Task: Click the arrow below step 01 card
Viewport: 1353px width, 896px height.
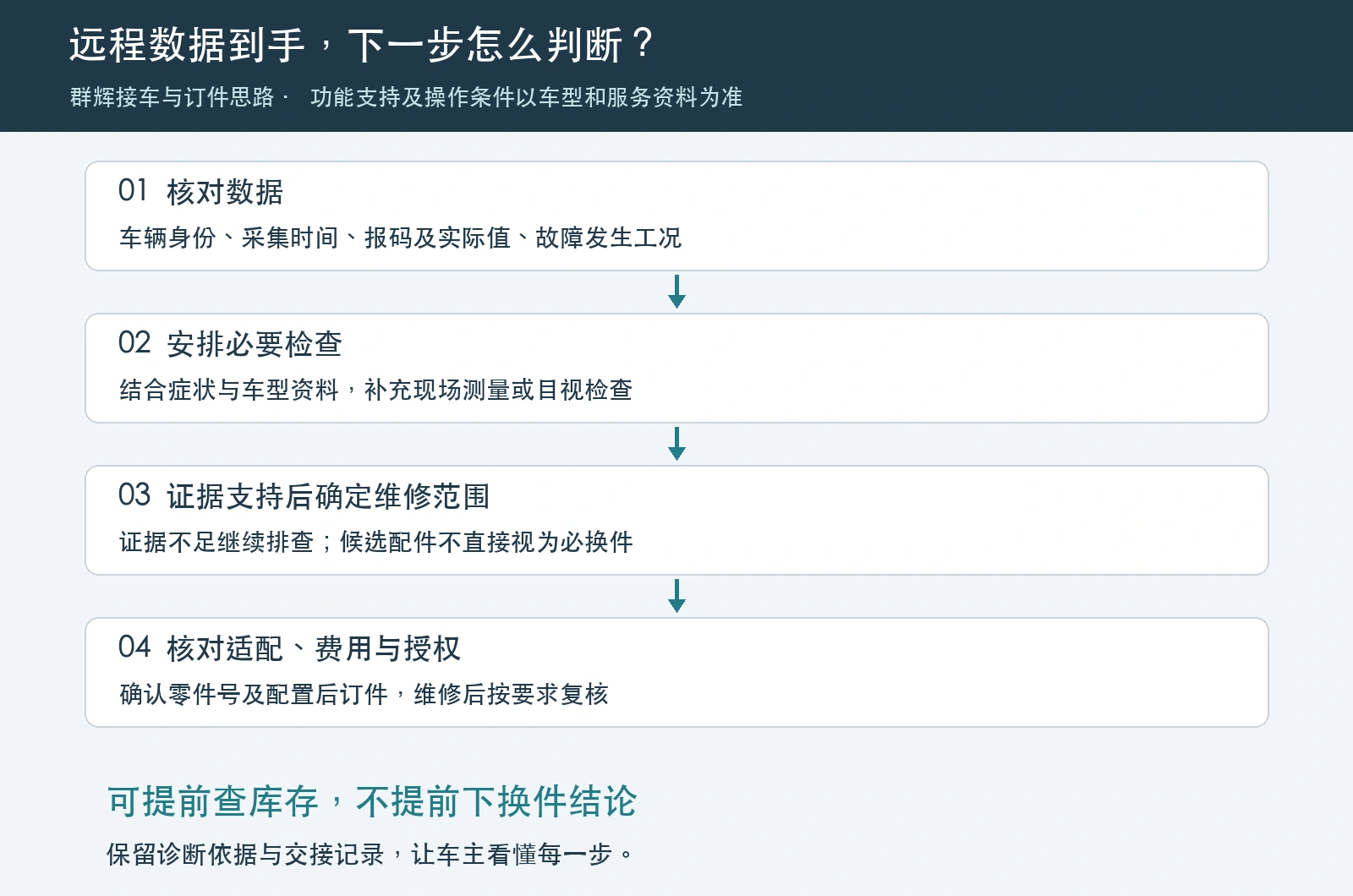Action: tap(676, 292)
